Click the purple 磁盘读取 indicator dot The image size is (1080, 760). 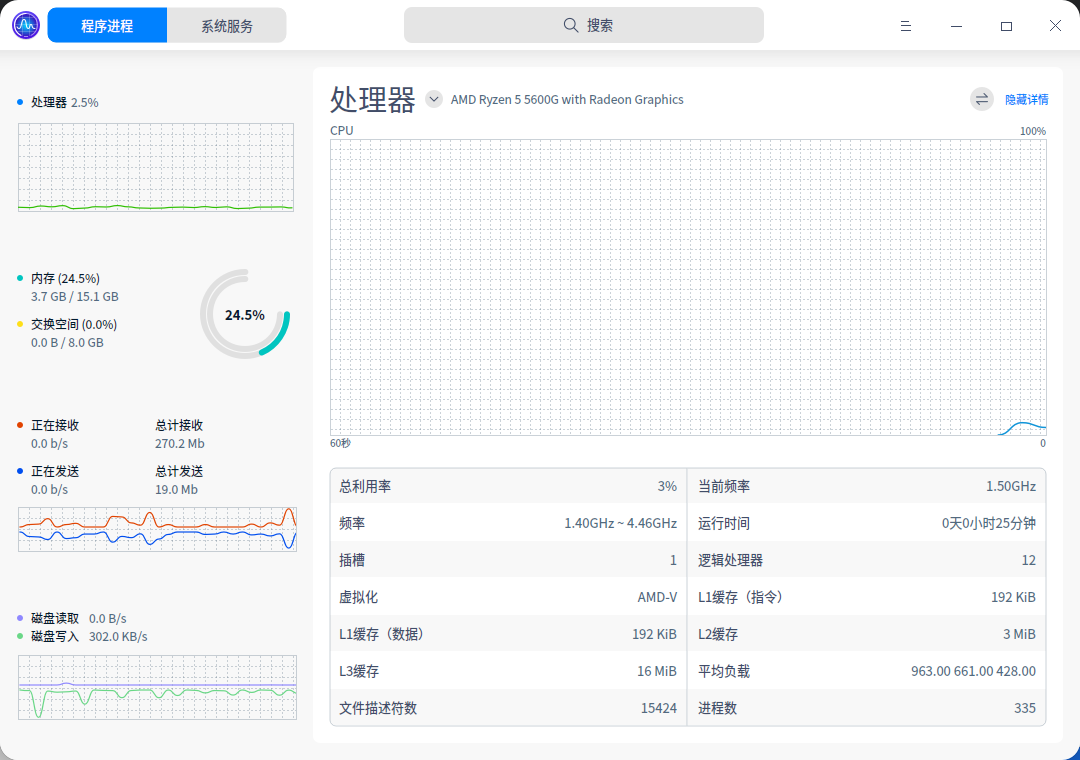click(x=17, y=618)
